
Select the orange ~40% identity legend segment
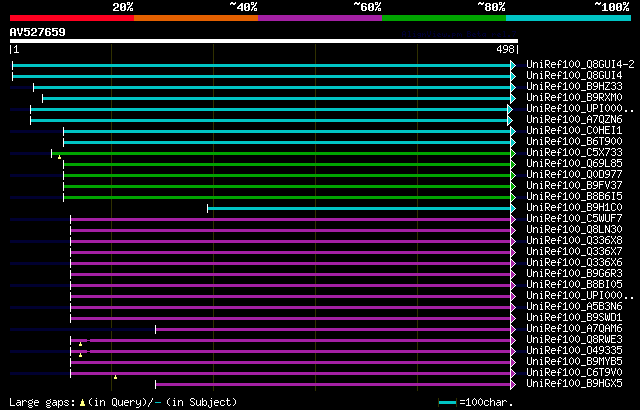click(x=196, y=18)
